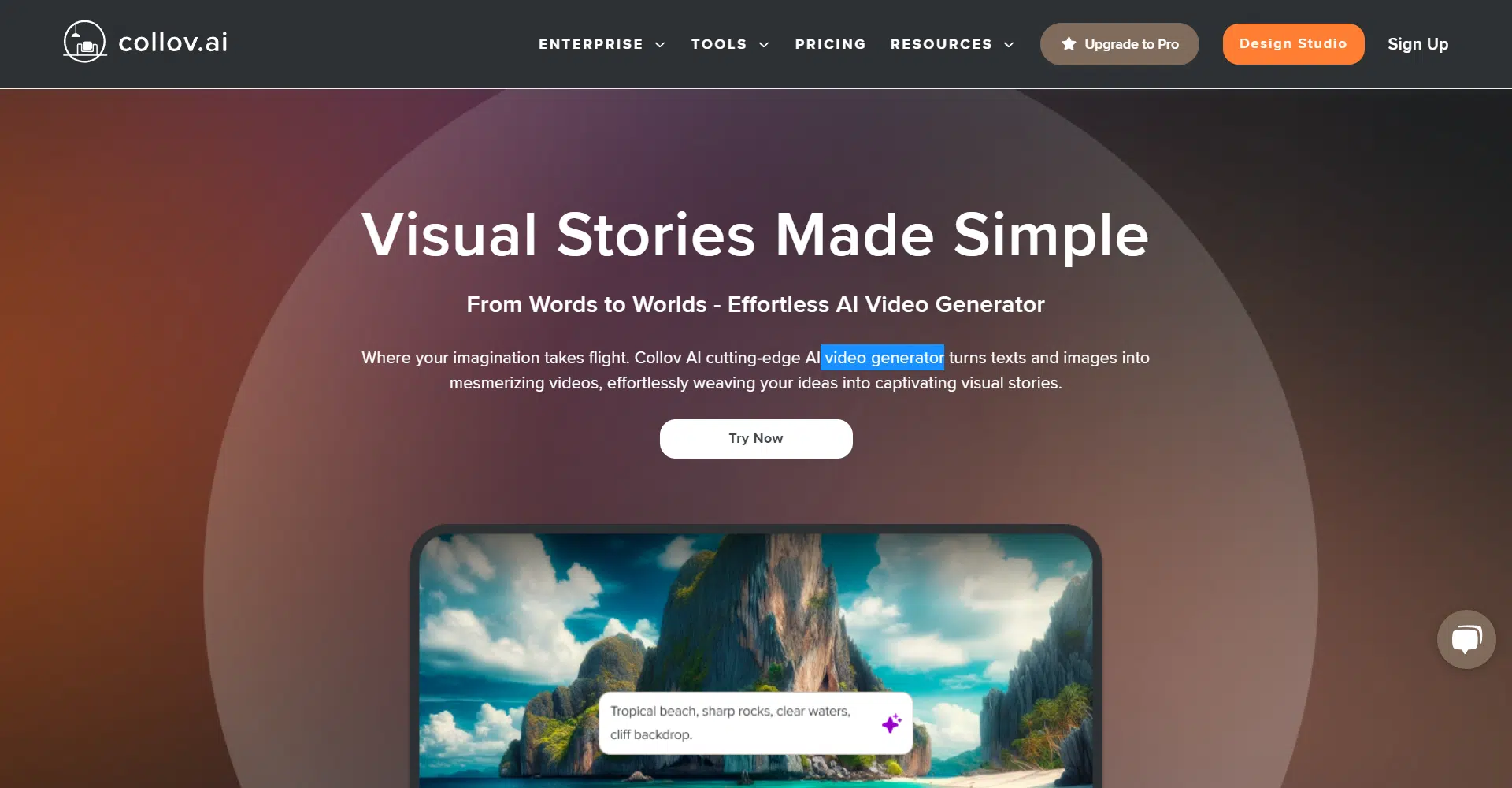Click the collov.ai logo icon
The width and height of the screenshot is (1512, 788).
[85, 42]
